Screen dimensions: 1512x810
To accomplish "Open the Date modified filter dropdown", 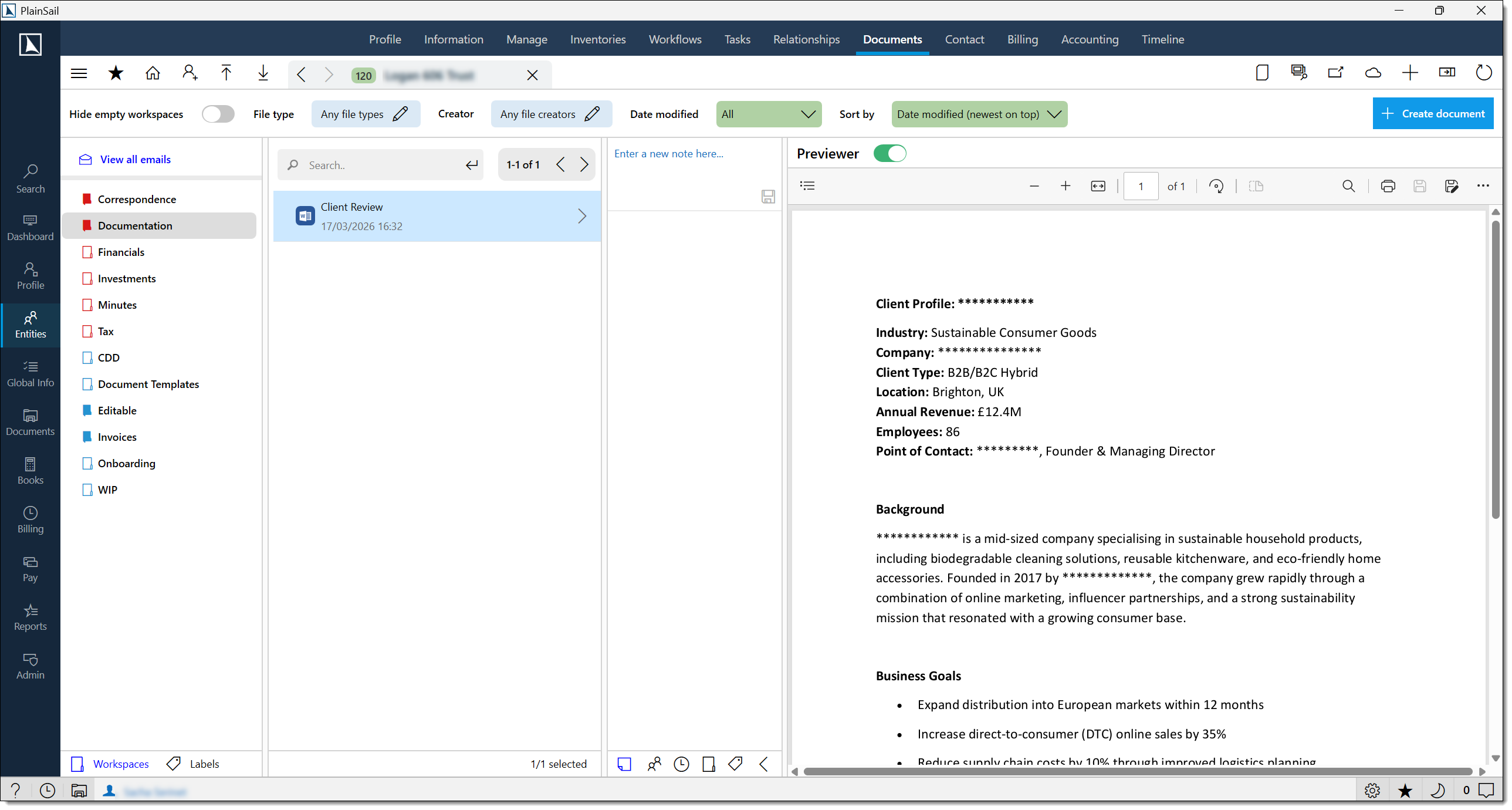I will [x=768, y=114].
